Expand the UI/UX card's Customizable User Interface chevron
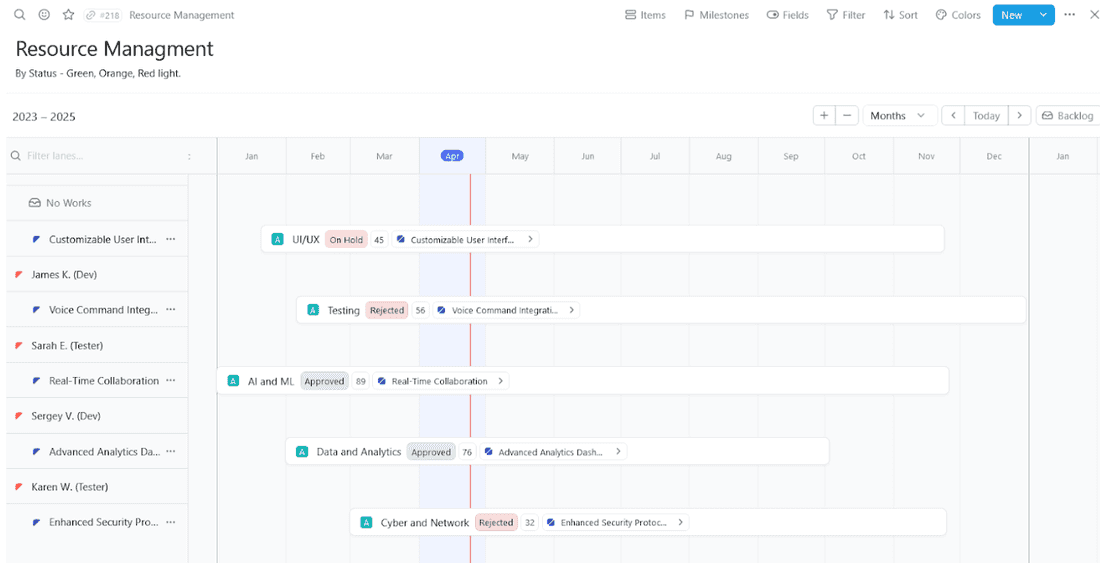 click(530, 240)
